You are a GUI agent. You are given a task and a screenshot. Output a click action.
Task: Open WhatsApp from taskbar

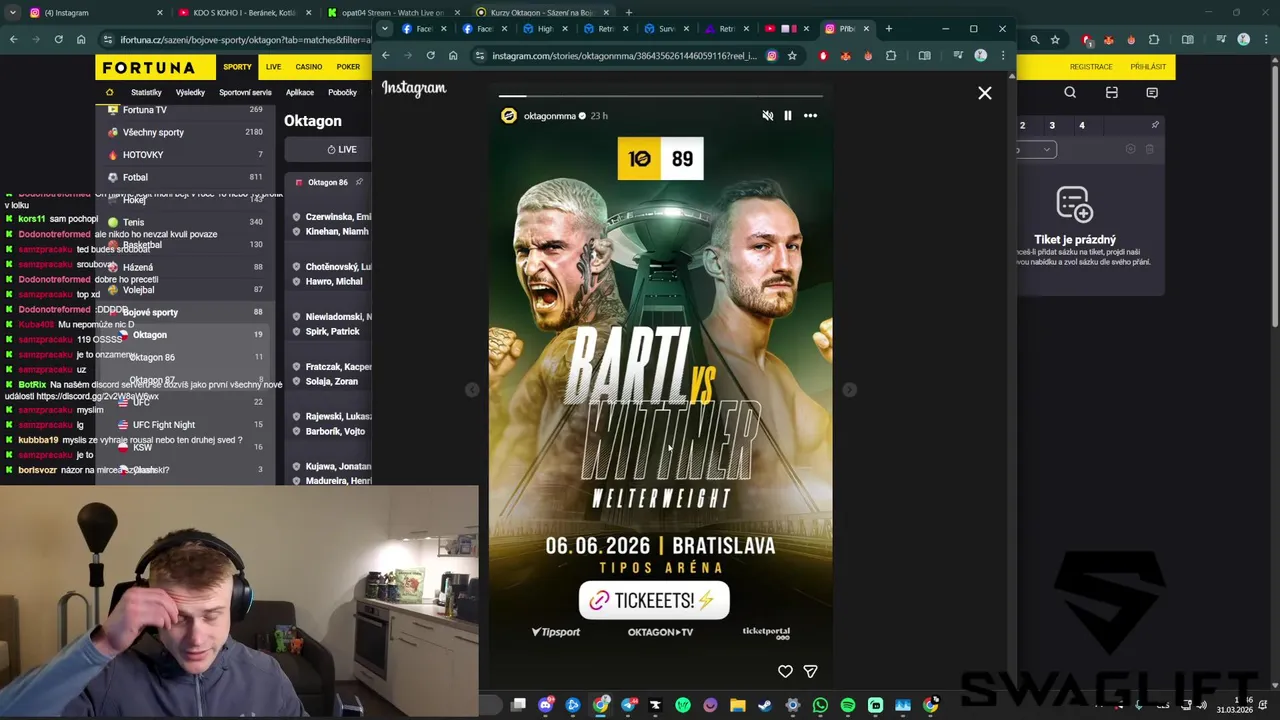point(820,705)
